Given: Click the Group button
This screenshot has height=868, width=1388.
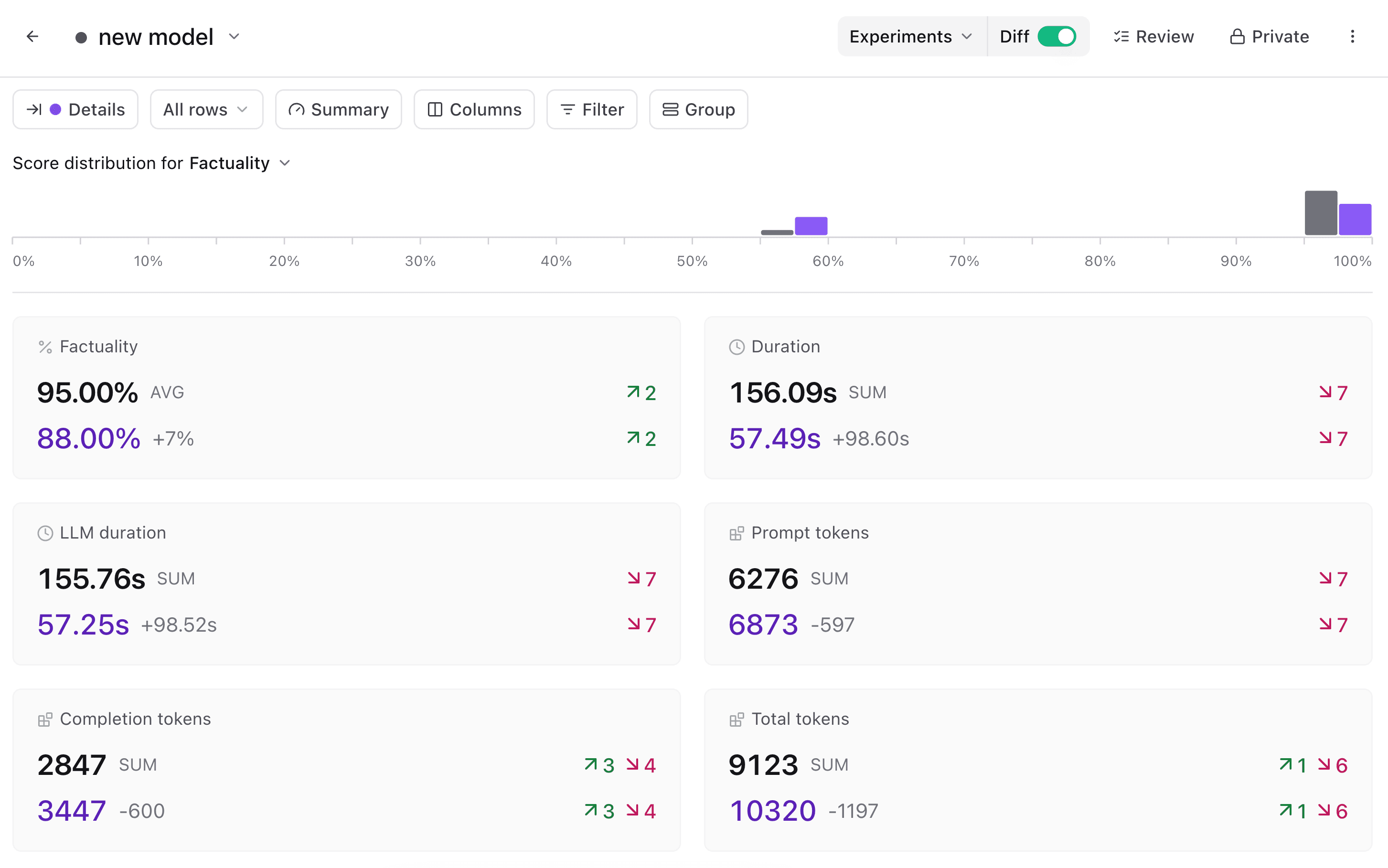Looking at the screenshot, I should point(698,109).
